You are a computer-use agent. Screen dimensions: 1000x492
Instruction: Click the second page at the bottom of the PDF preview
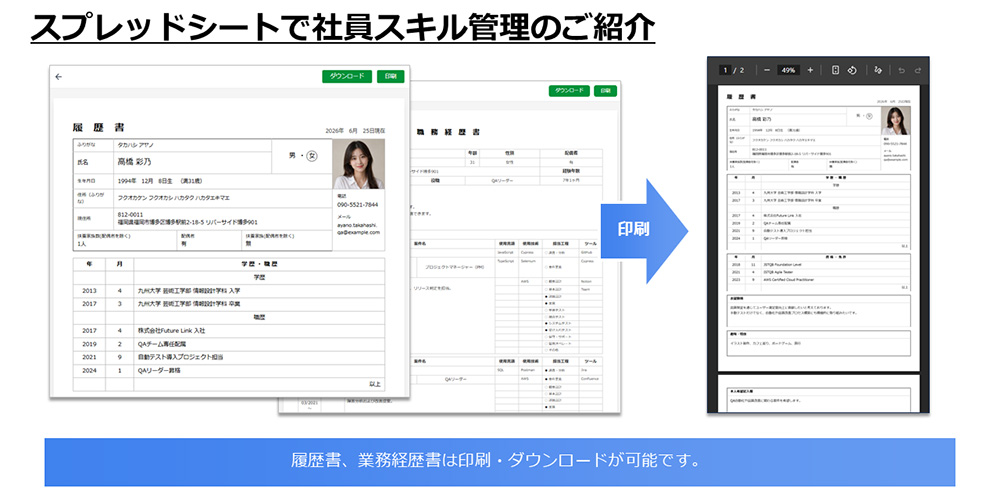(819, 396)
